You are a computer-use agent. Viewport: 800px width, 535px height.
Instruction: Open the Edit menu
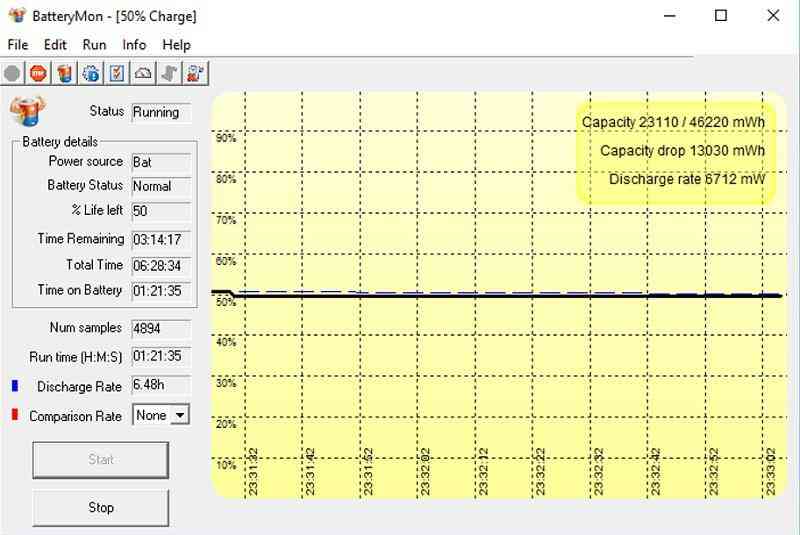(x=55, y=45)
